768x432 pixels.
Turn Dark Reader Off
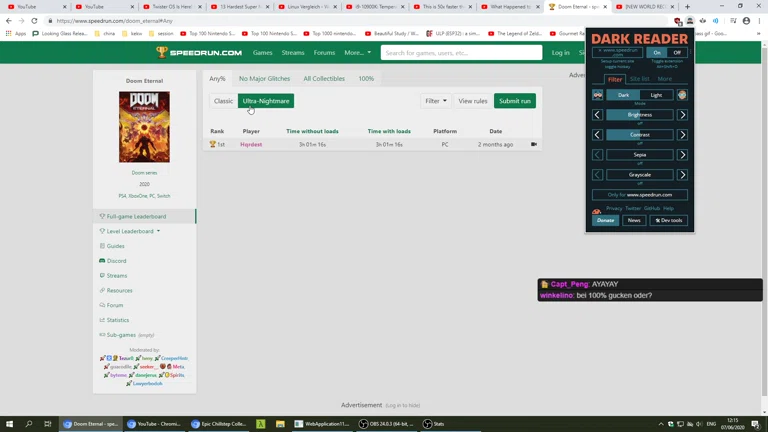point(677,53)
